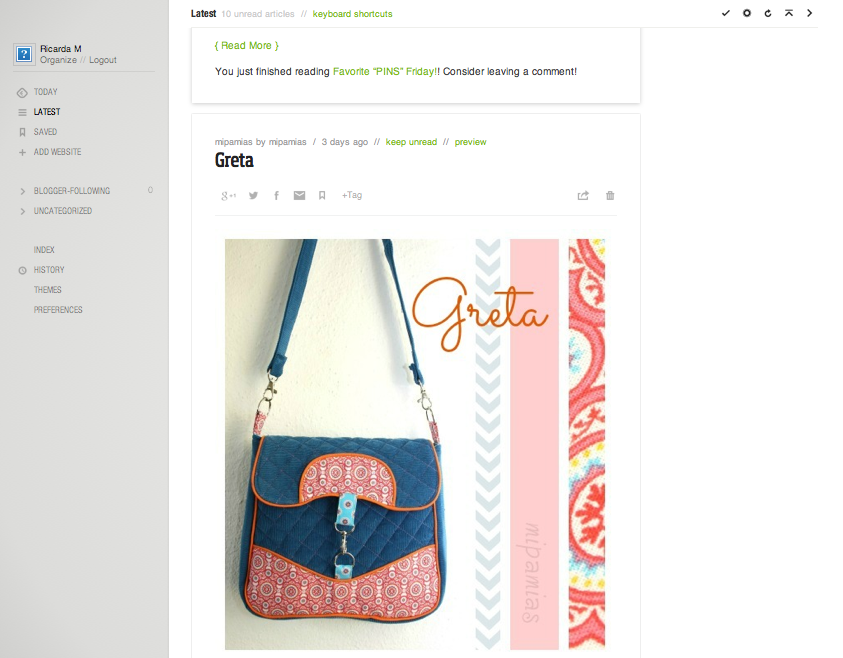This screenshot has width=843, height=658.
Task: Go to next article with right chevron
Action: tap(810, 13)
